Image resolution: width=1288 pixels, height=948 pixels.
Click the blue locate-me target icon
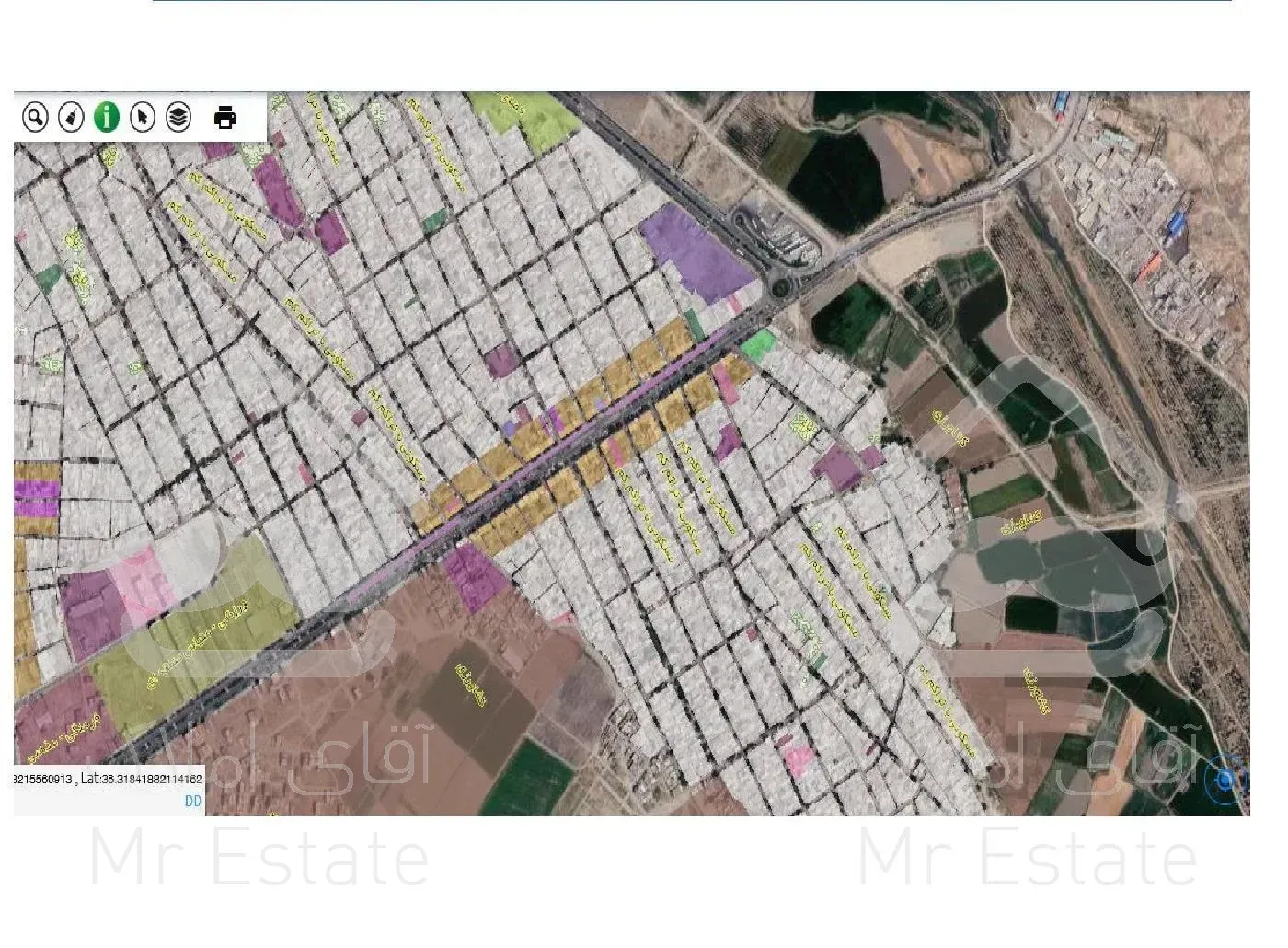pos(1225,780)
